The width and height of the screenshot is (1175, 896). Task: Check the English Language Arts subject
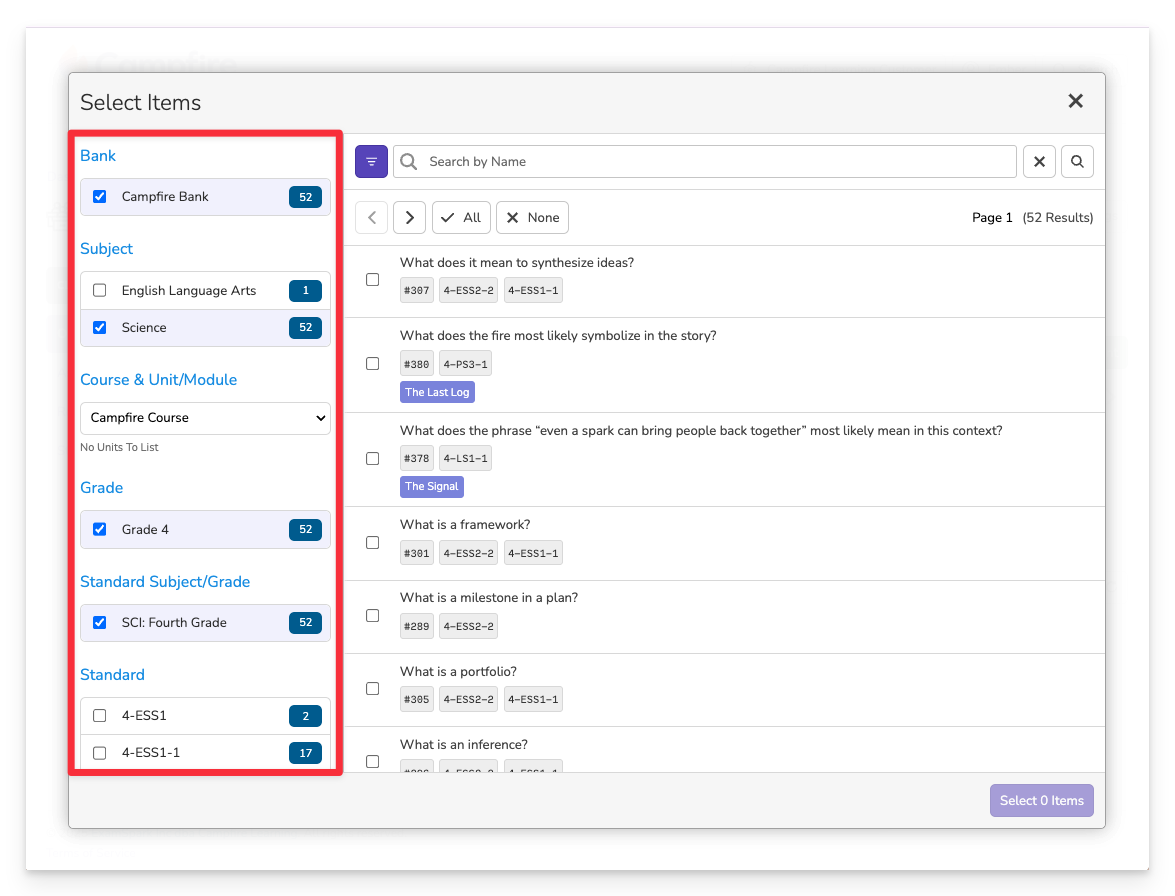(x=100, y=291)
